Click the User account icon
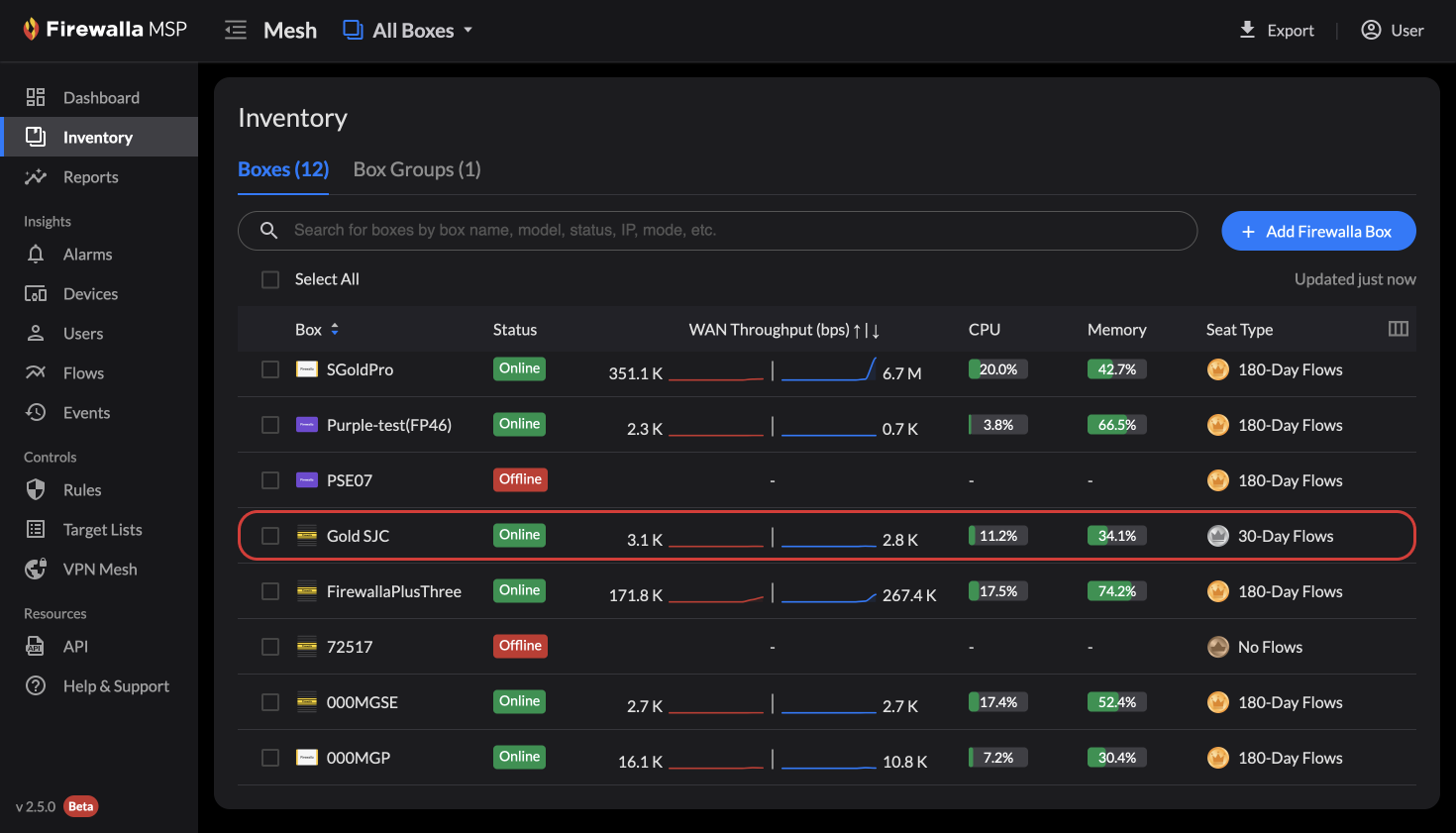This screenshot has width=1456, height=833. [x=1371, y=30]
